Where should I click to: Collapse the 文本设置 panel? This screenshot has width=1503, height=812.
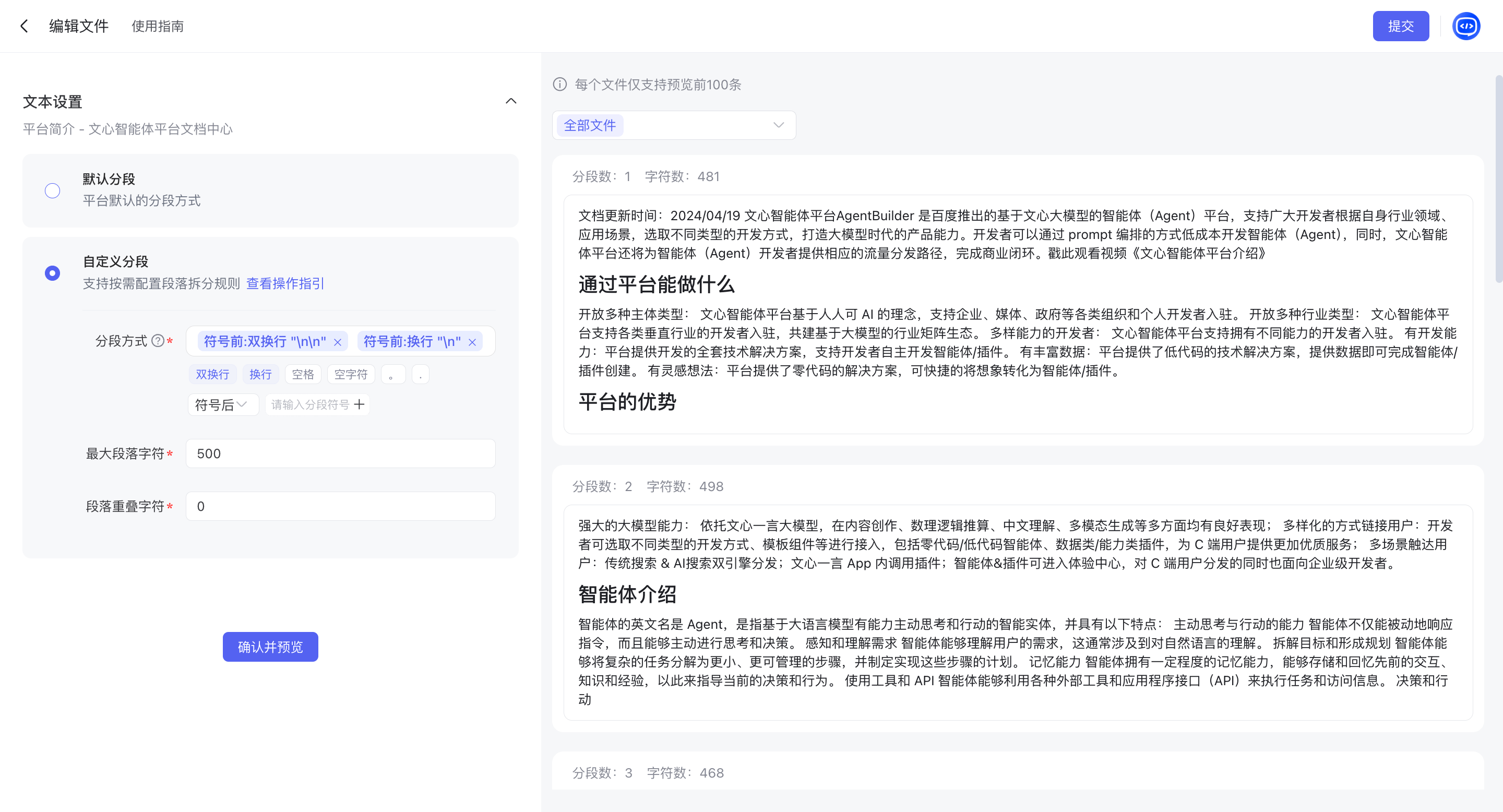click(511, 101)
